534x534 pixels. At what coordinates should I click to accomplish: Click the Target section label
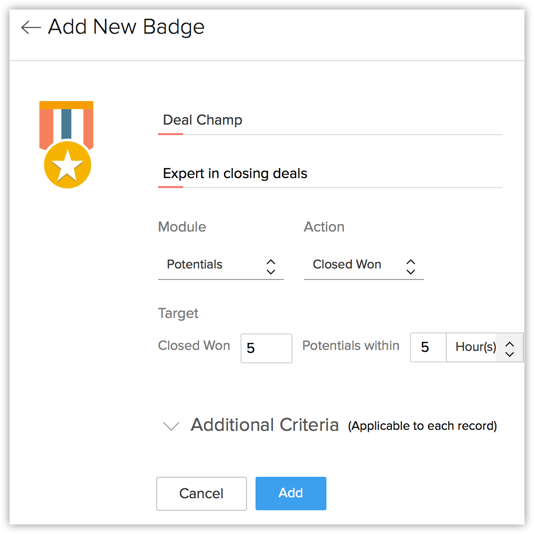tap(178, 313)
